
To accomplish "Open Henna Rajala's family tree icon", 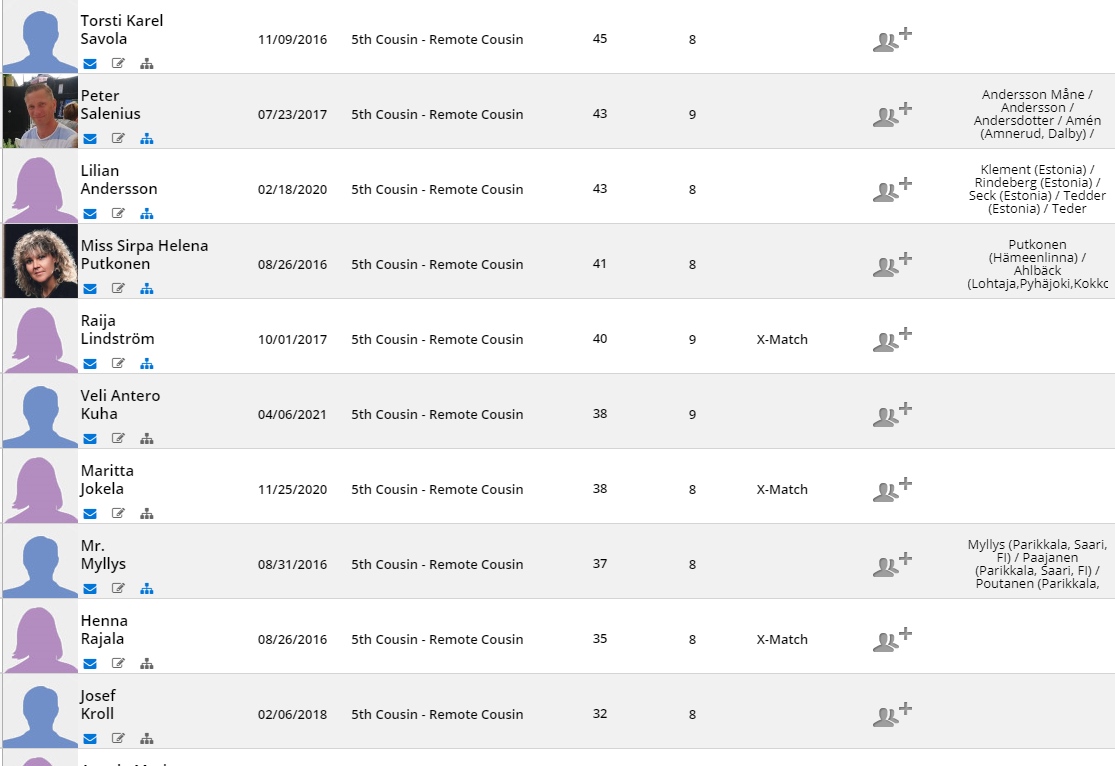I will [x=146, y=664].
